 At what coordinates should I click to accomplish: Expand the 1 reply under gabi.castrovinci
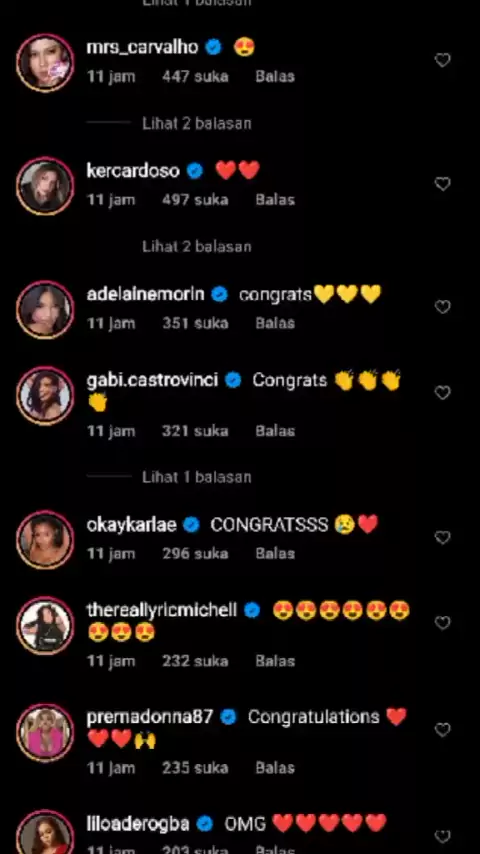(x=197, y=478)
